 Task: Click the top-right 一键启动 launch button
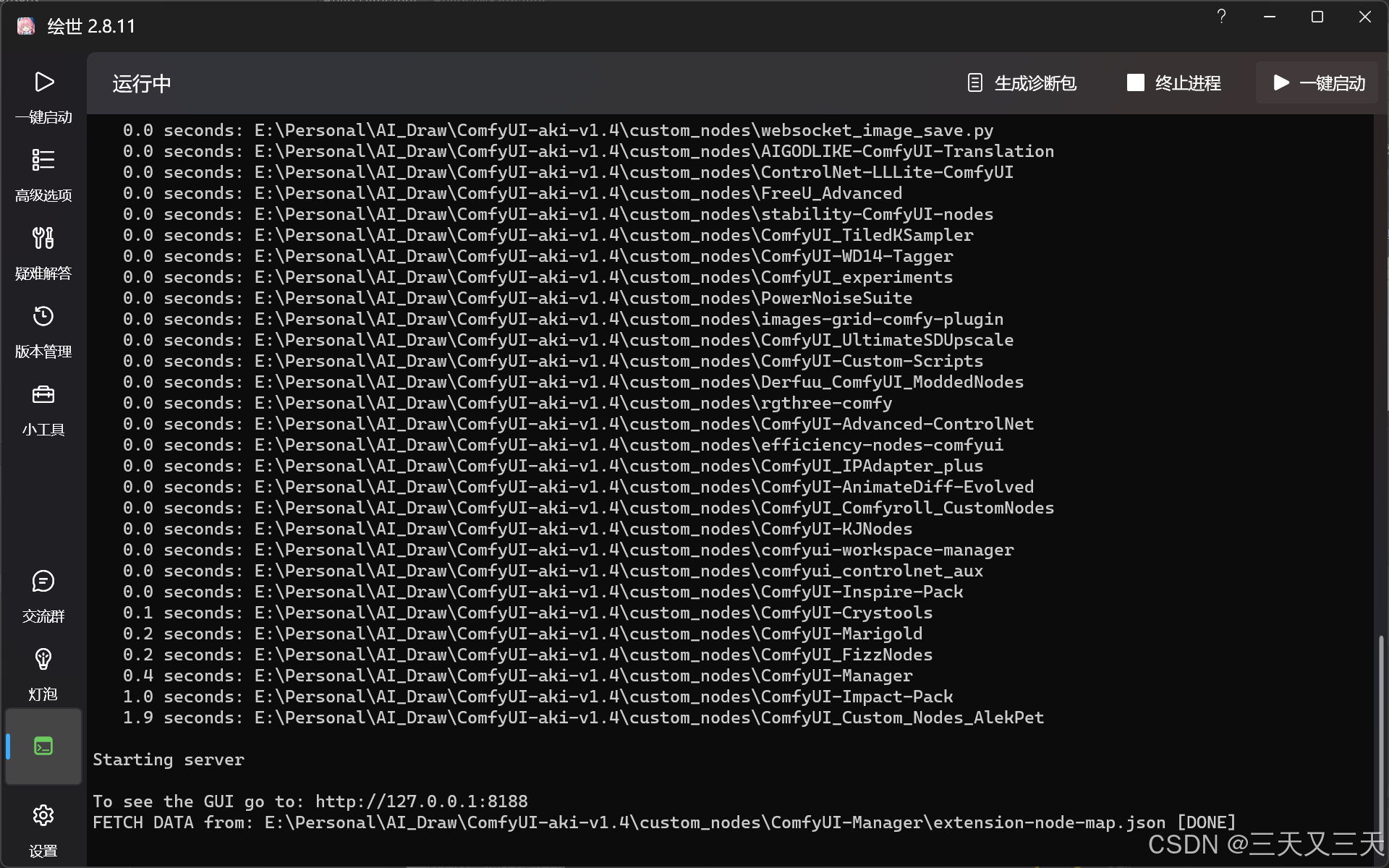(1318, 83)
